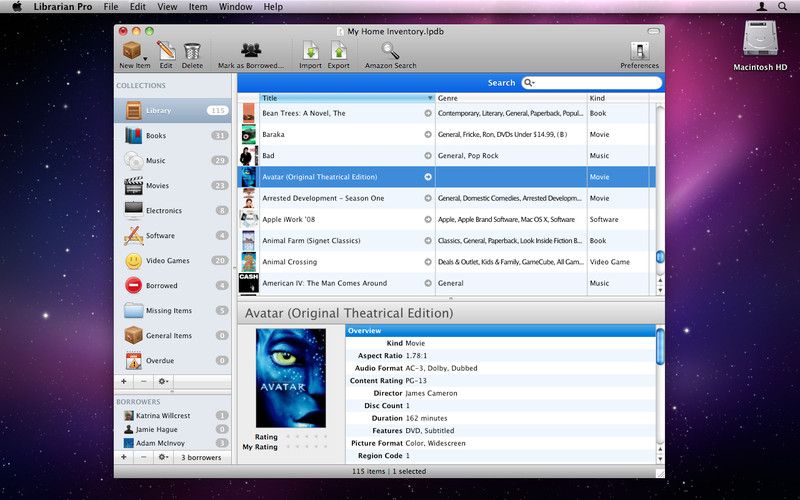Open the Item menu

click(x=198, y=7)
